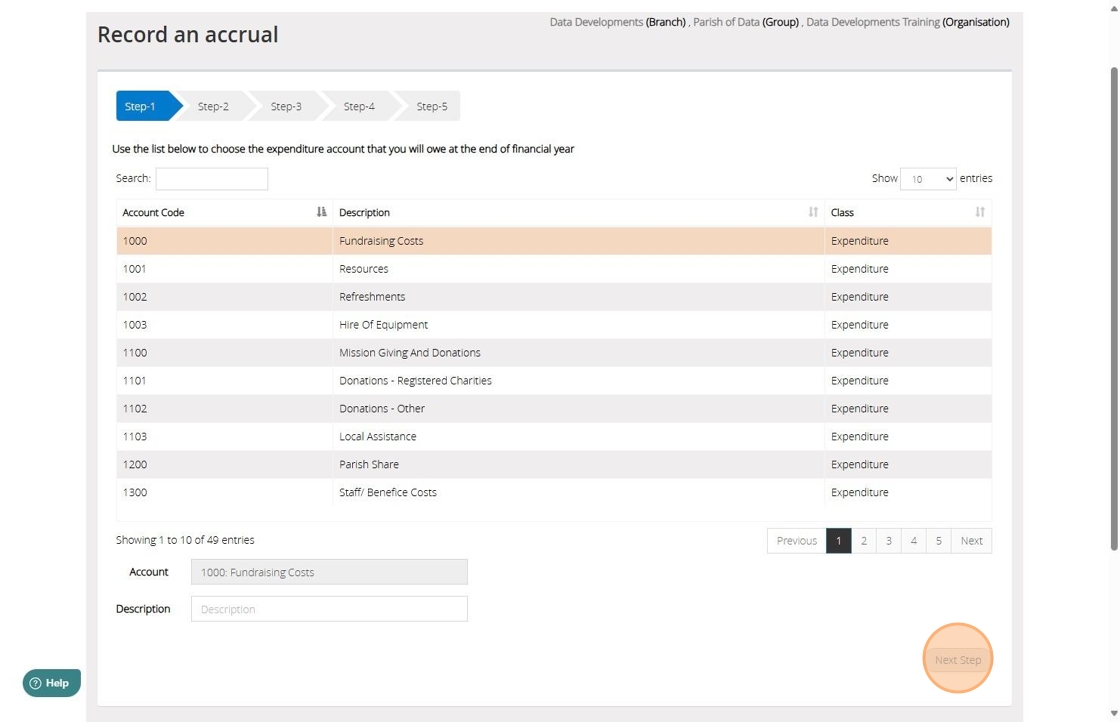Screen dimensions: 1120x722
Task: Jump to page 5 of entries
Action: coord(939,541)
